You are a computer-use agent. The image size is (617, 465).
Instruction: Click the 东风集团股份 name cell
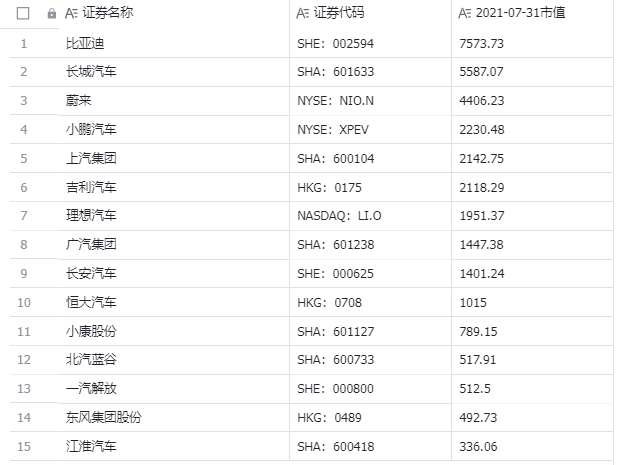click(x=103, y=417)
